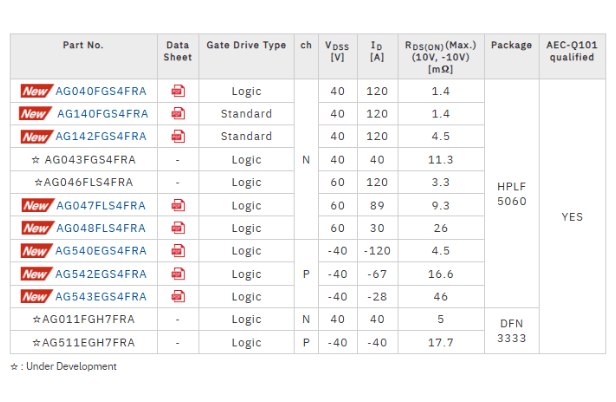
Task: Open the PDF datasheet for AG140FGS4FRA
Action: pyautogui.click(x=178, y=114)
